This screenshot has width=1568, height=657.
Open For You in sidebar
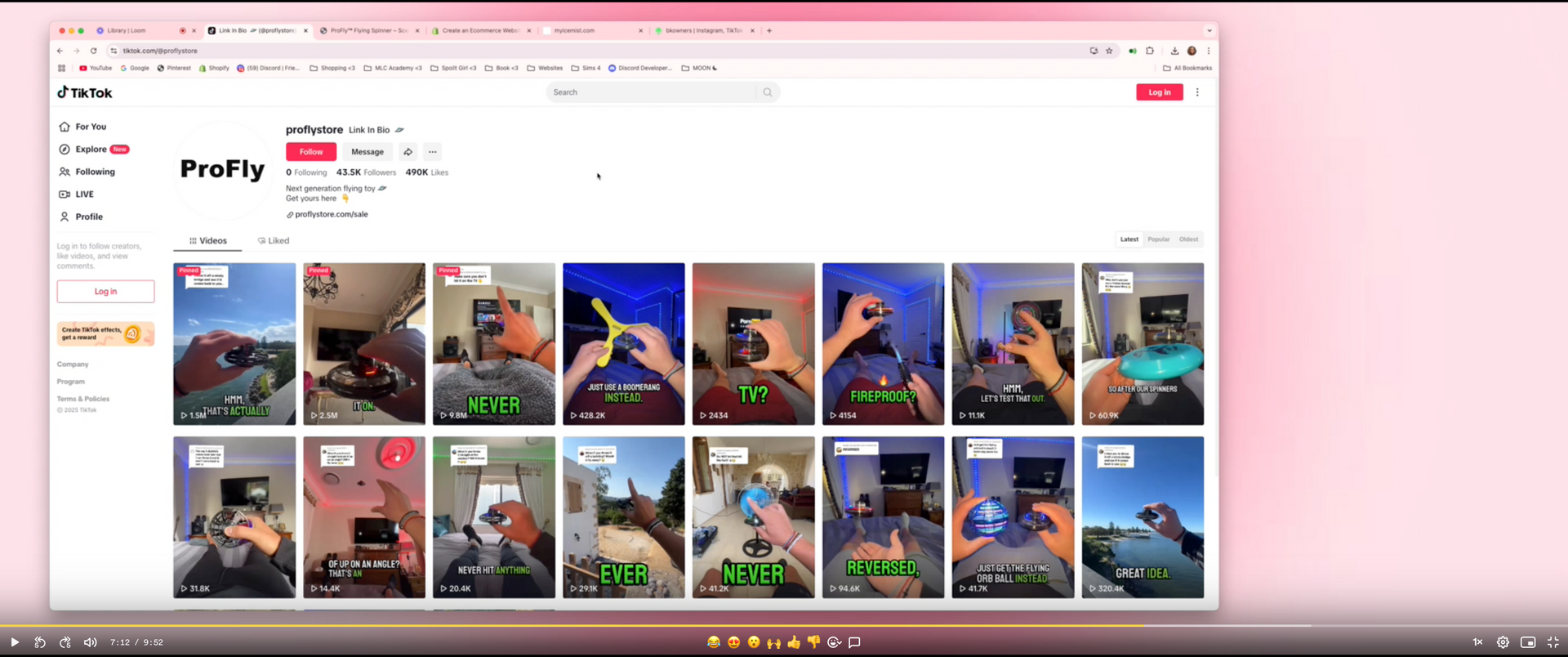click(x=82, y=127)
